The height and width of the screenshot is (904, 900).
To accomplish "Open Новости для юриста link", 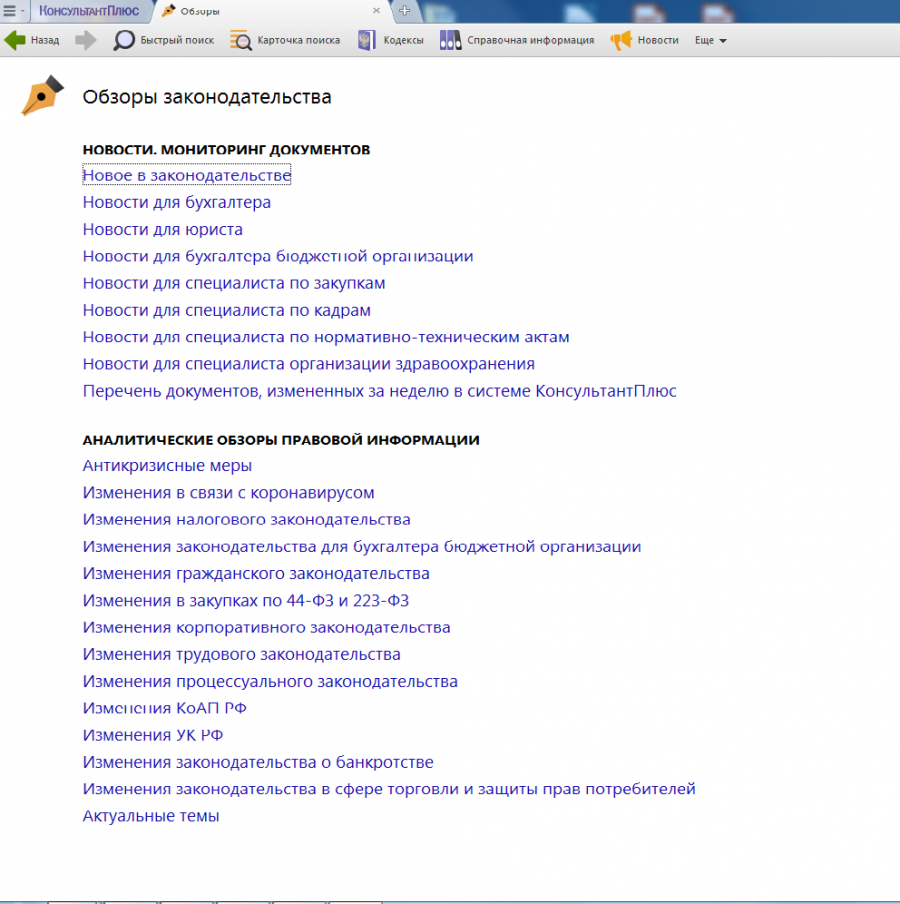I will (162, 230).
